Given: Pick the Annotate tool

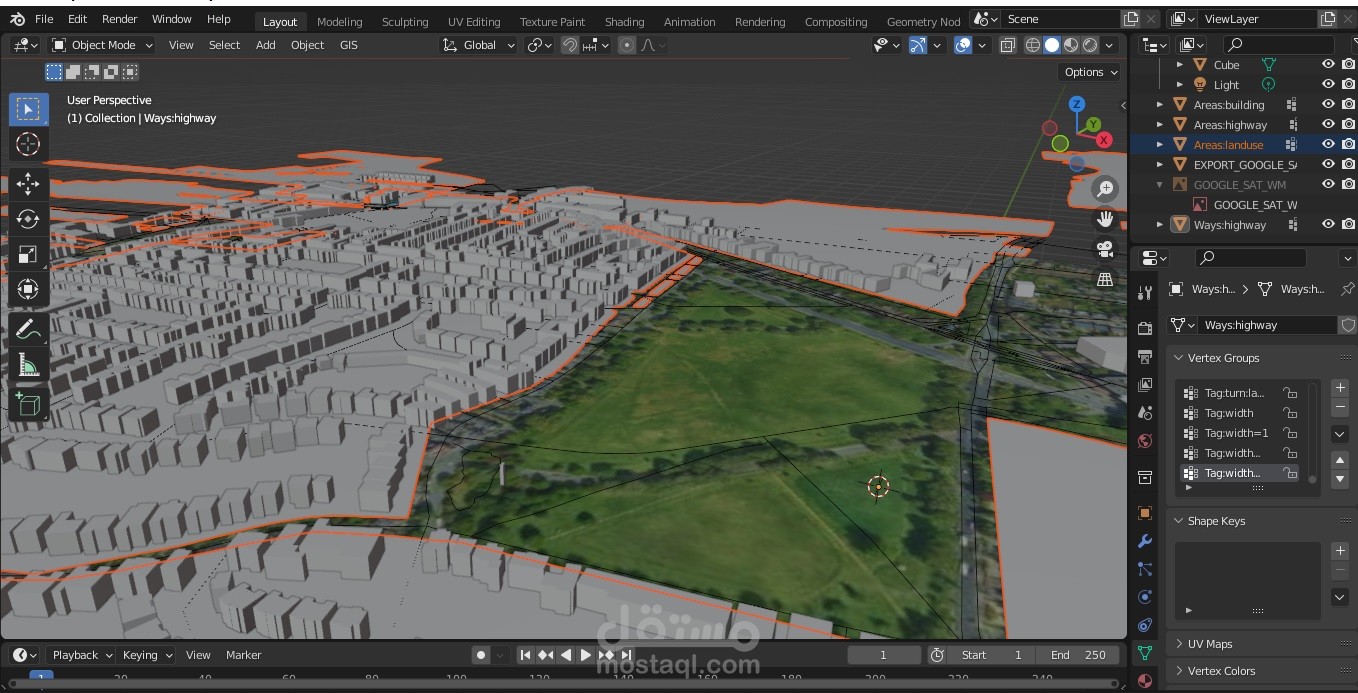Looking at the screenshot, I should (28, 329).
